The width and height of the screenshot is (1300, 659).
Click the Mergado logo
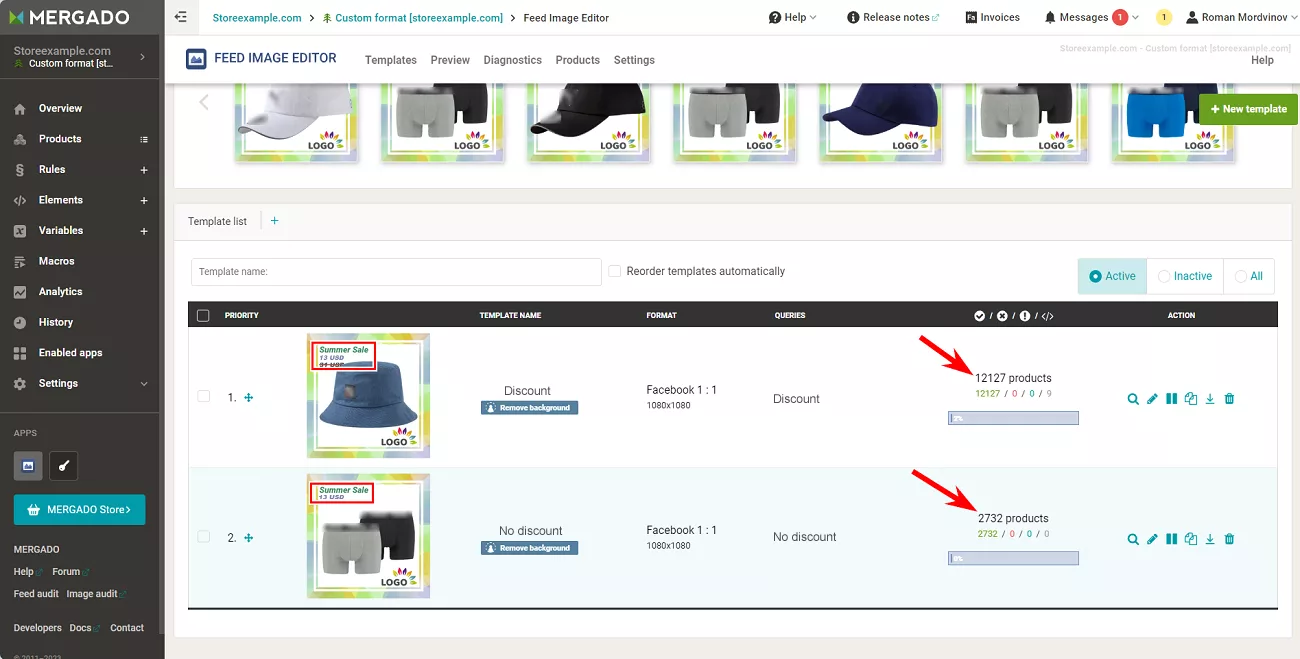click(67, 17)
